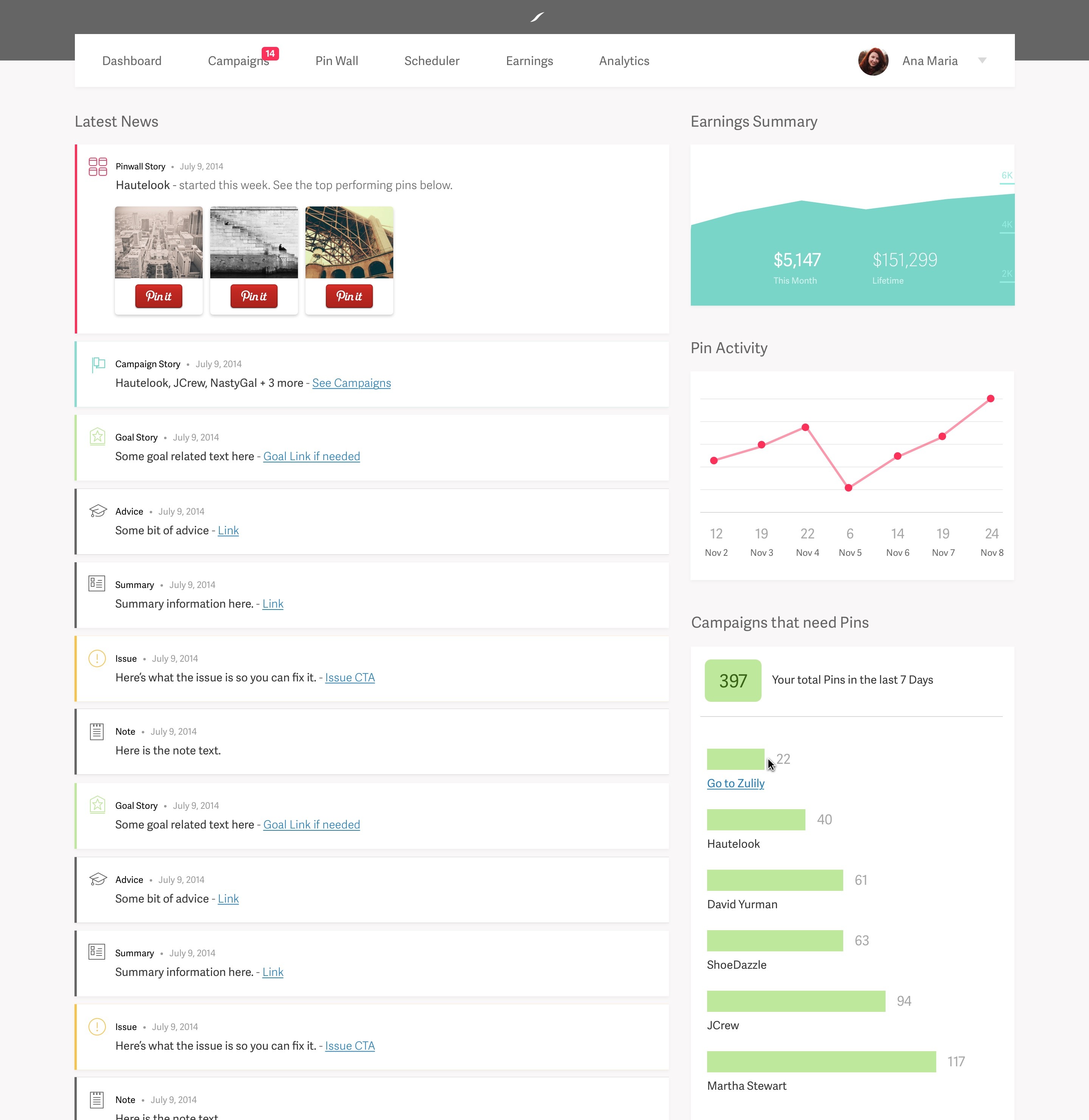
Task: Click the first Advice graduation cap icon
Action: 98,510
